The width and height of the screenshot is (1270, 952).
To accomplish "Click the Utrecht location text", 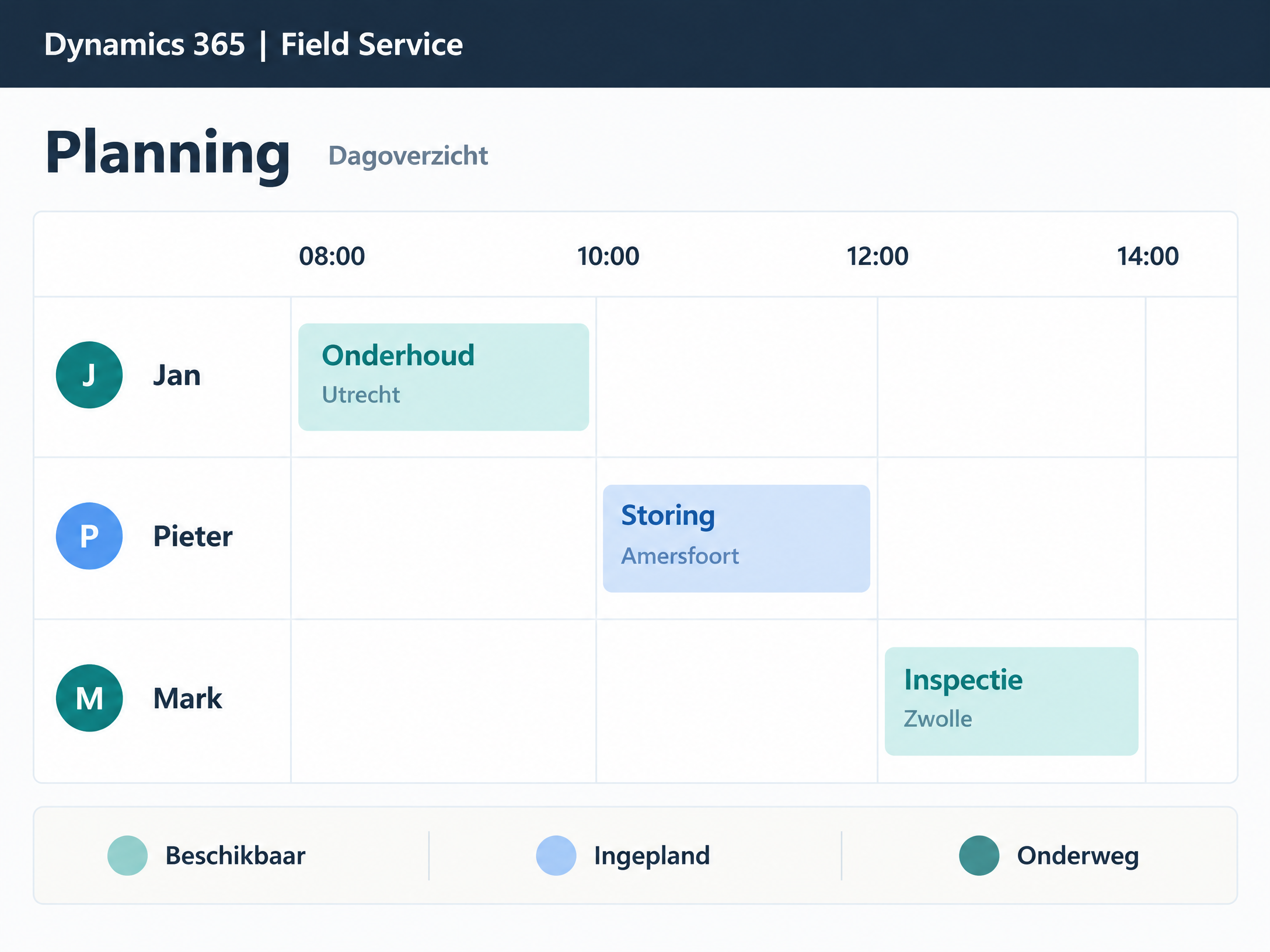I will [x=361, y=395].
